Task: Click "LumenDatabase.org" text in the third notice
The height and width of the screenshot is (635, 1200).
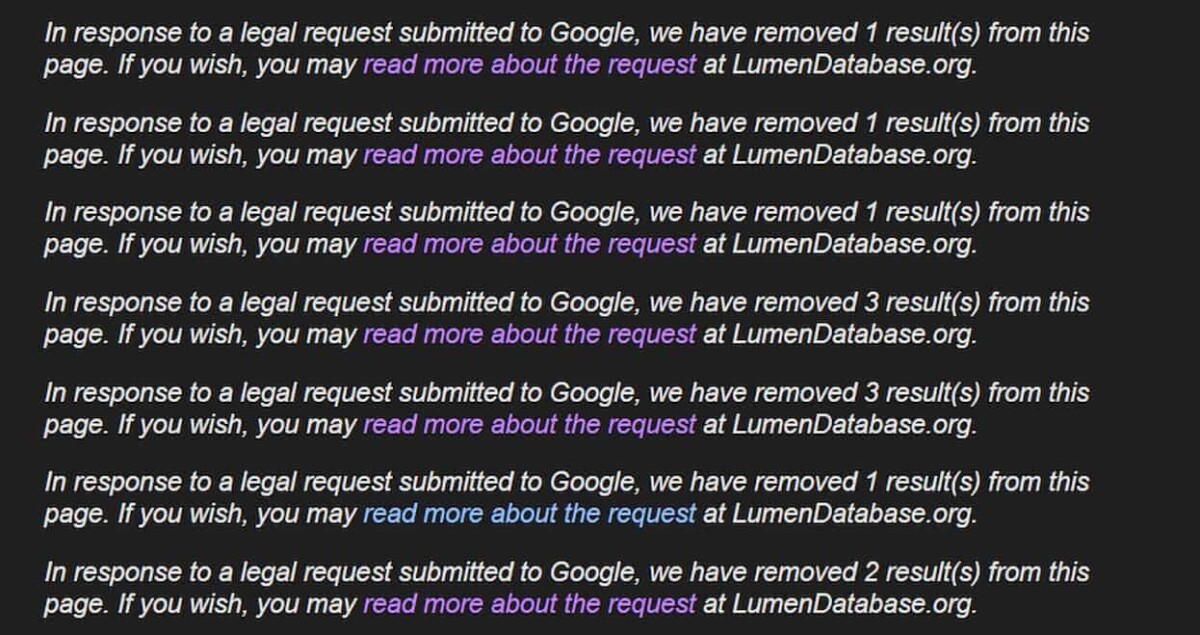Action: [853, 245]
